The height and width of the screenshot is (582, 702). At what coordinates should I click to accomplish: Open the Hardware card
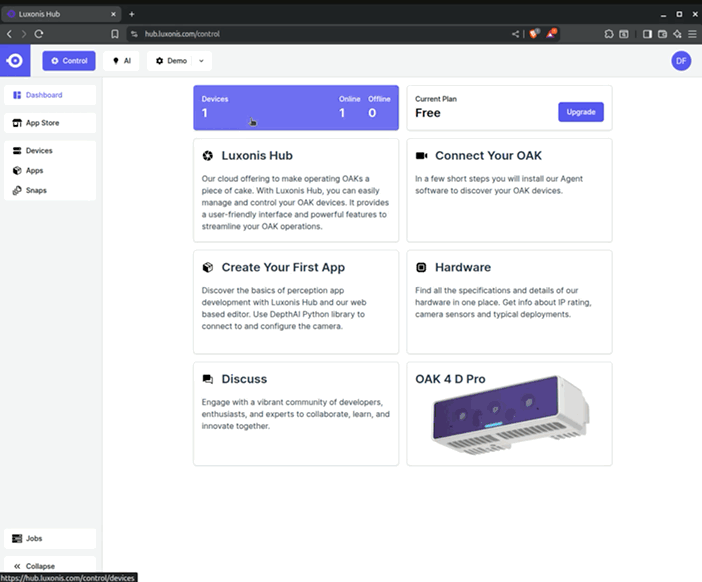(x=509, y=302)
